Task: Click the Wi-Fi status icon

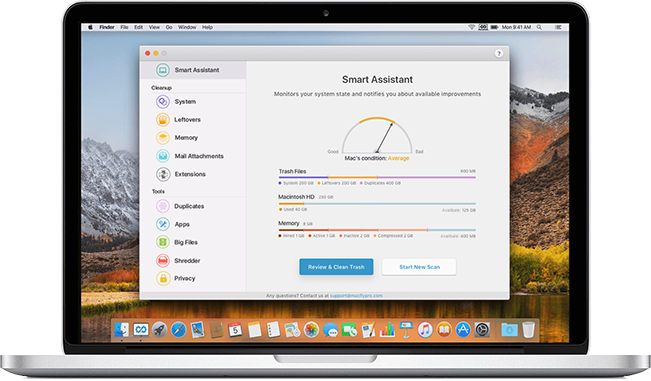Action: tap(472, 27)
